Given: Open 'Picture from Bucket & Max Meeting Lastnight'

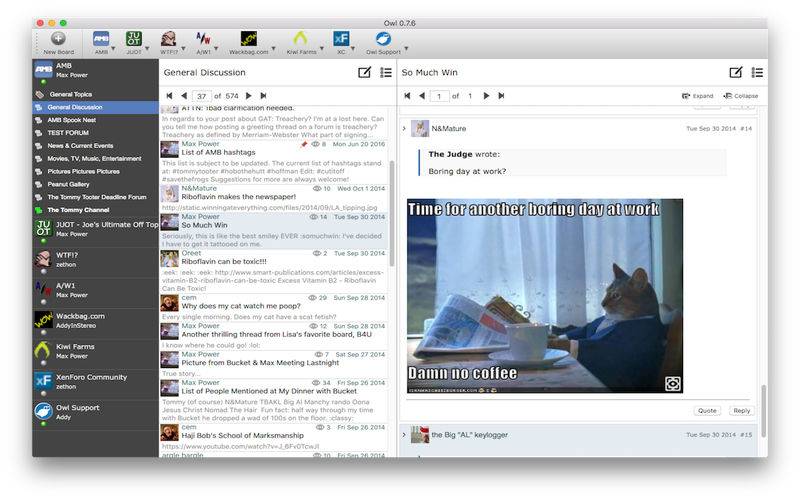Looking at the screenshot, I should [x=274, y=364].
